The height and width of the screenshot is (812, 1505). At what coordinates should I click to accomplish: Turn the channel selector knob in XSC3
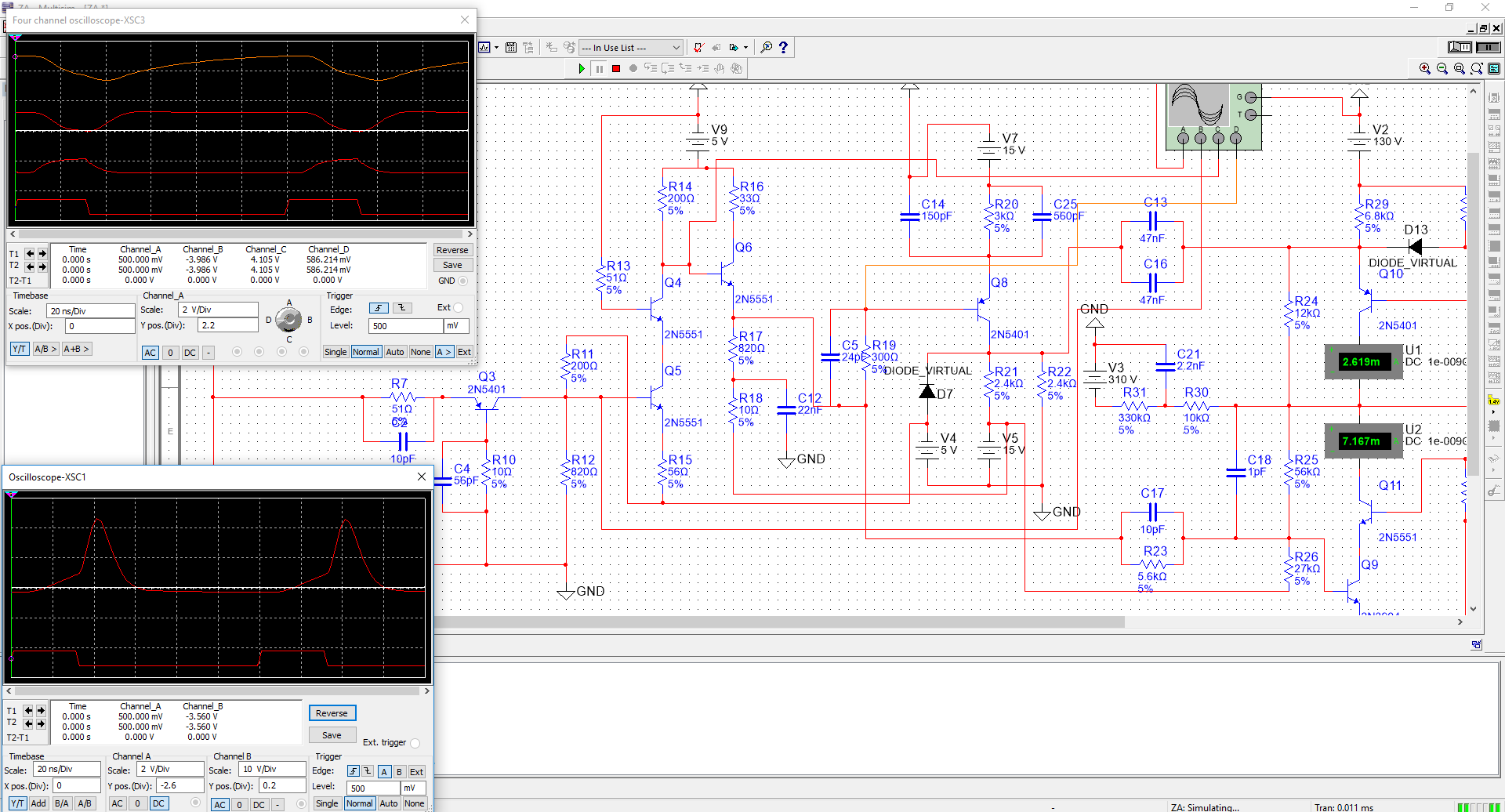click(x=289, y=320)
